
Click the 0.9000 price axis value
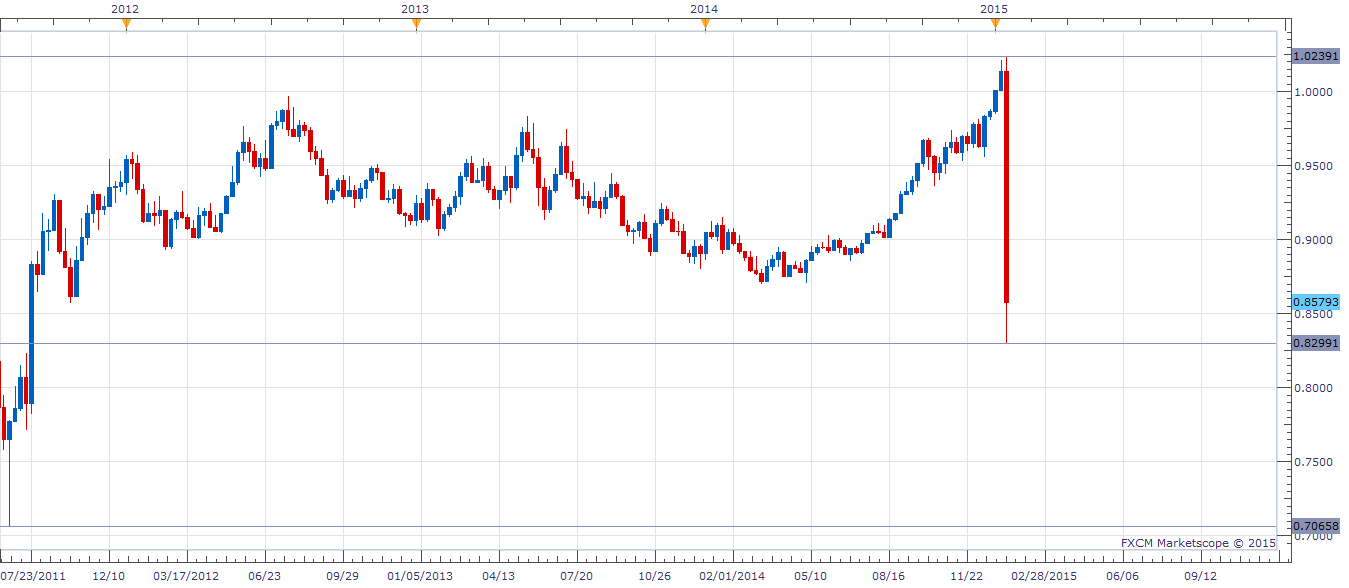pos(1313,240)
